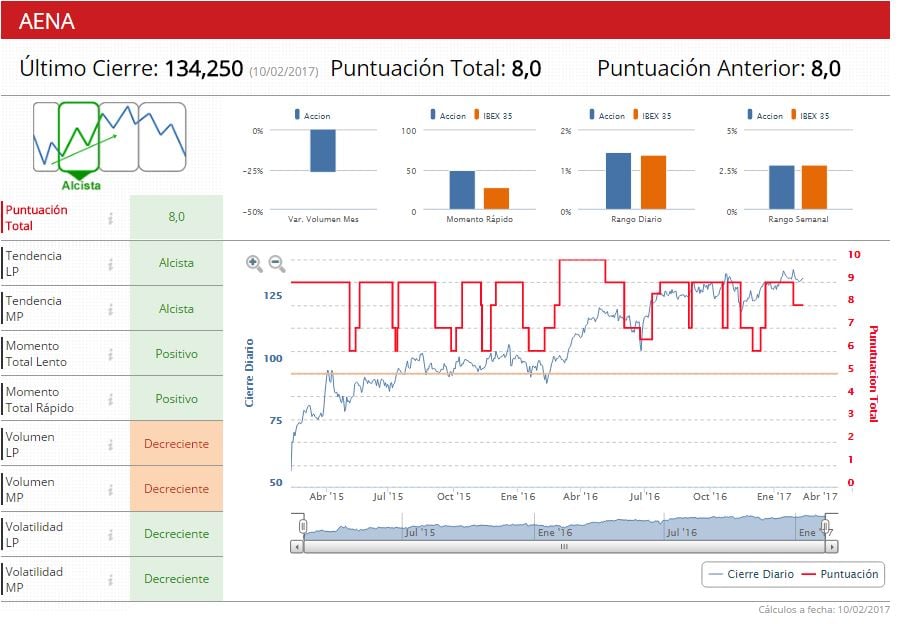
Task: Click the blue bar in Var. Volumen Mes
Action: pyautogui.click(x=323, y=151)
